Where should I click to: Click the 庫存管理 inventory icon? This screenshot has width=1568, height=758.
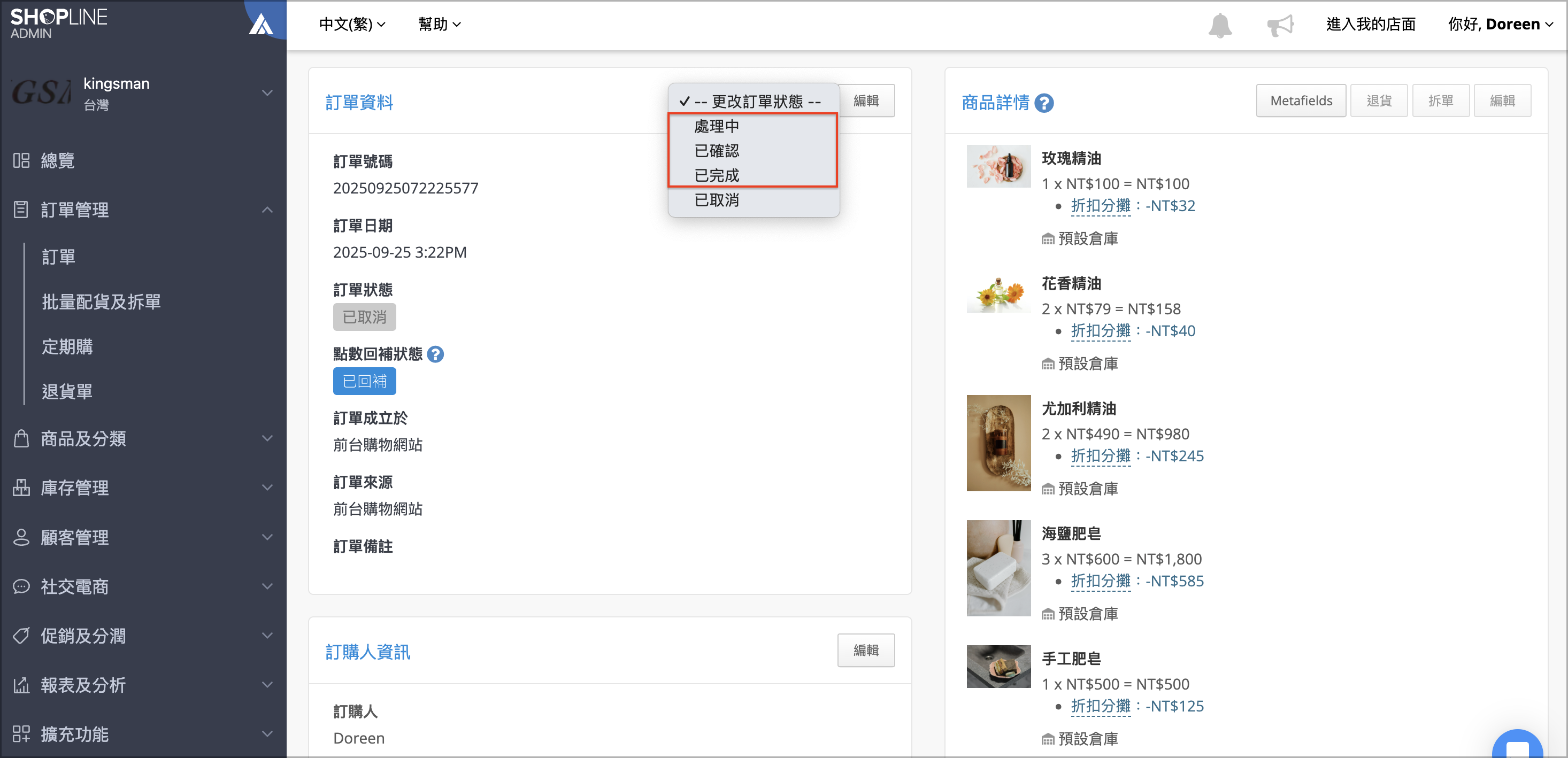click(21, 488)
